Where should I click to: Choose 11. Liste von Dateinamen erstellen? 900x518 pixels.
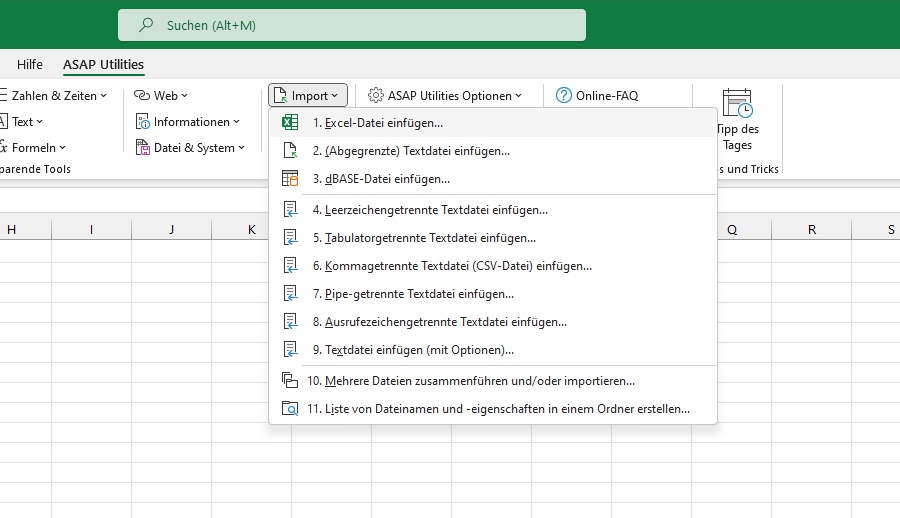pos(493,409)
